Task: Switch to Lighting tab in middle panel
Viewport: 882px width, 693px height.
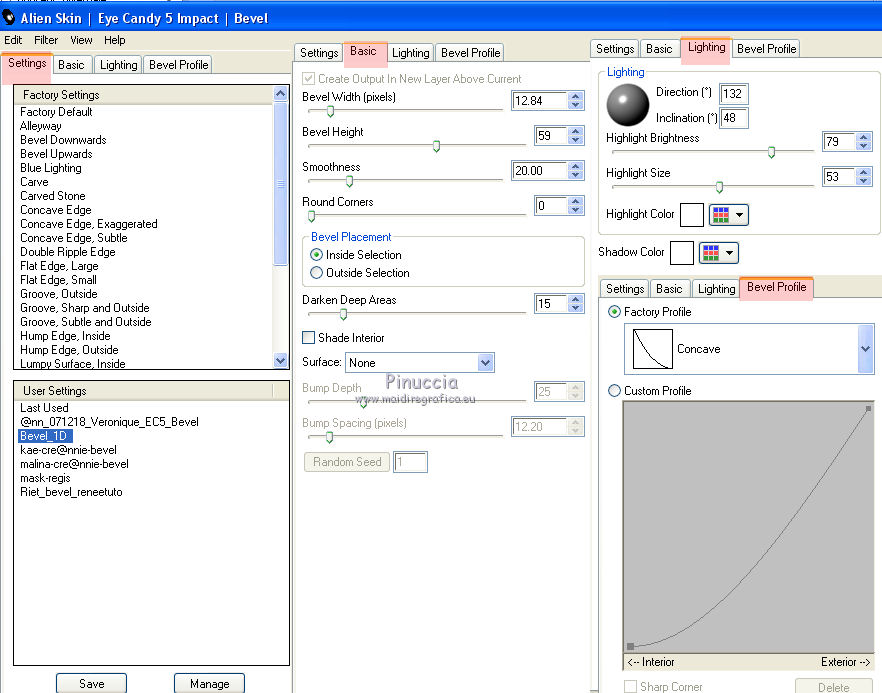Action: pos(411,53)
